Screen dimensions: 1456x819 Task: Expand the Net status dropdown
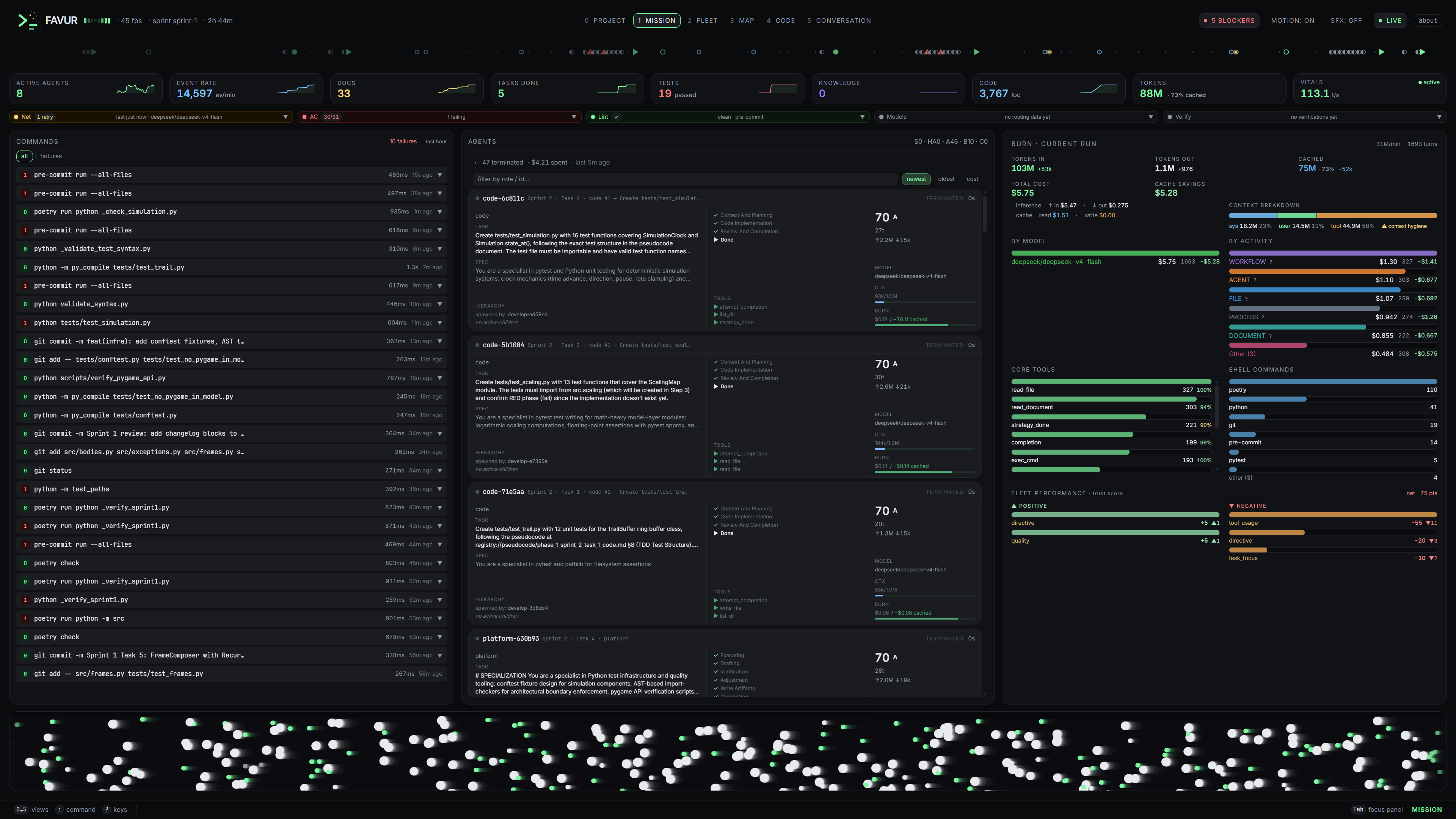(x=286, y=117)
